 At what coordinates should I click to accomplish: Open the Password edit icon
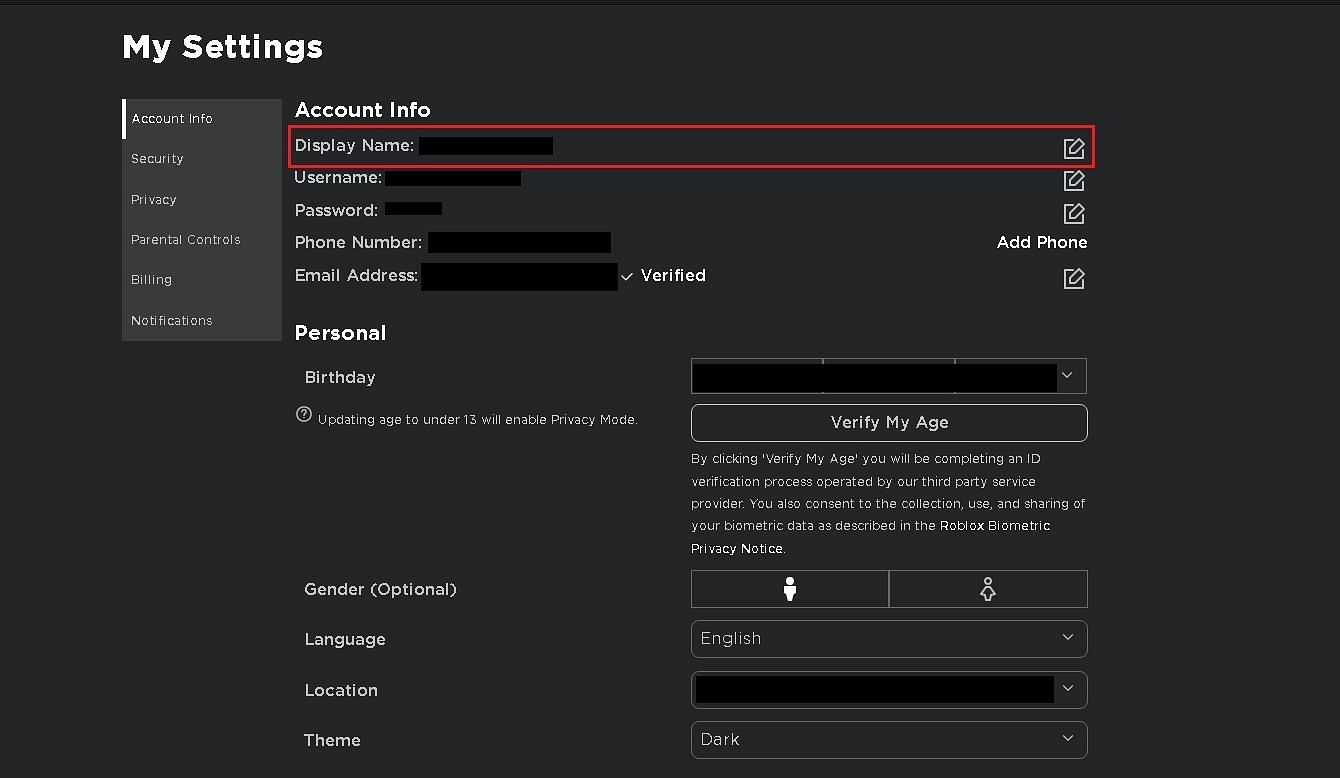click(1073, 214)
